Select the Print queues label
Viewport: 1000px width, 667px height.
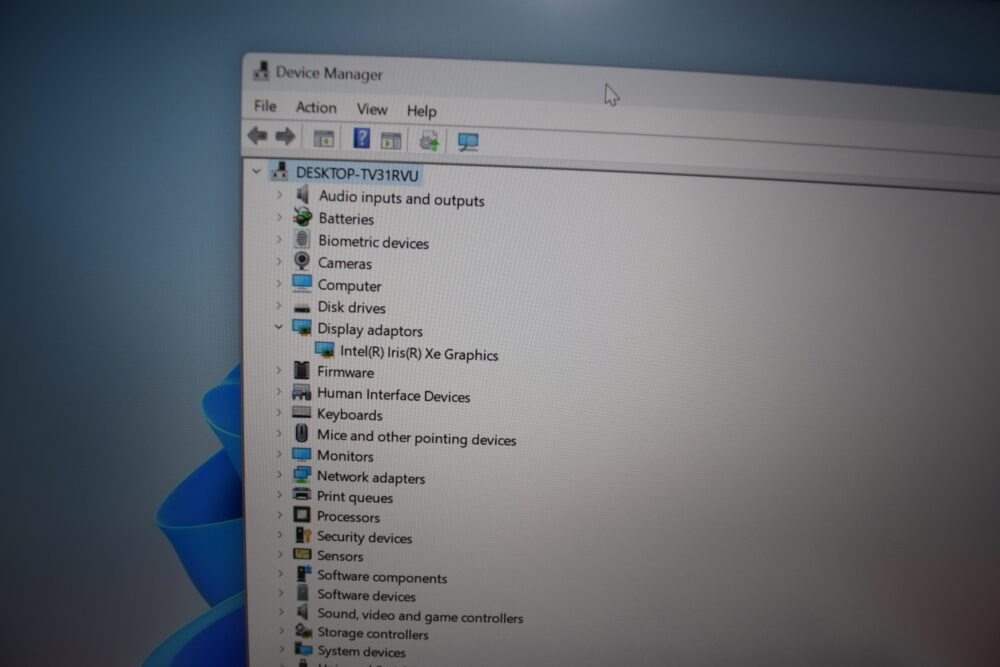point(355,497)
